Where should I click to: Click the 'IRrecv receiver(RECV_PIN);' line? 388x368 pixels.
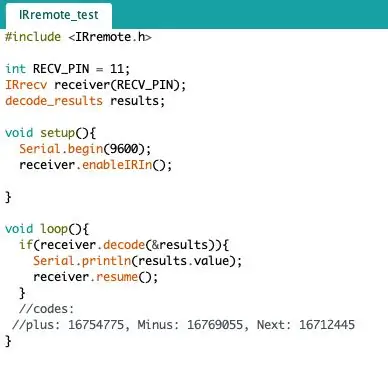pyautogui.click(x=96, y=85)
